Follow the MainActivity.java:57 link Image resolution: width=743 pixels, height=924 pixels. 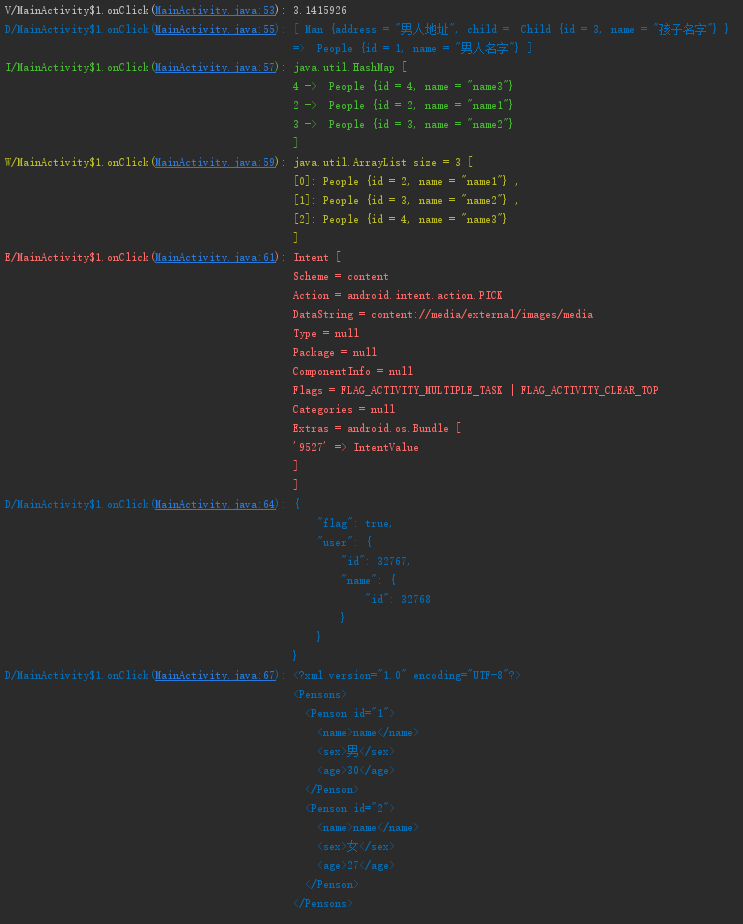tap(215, 67)
